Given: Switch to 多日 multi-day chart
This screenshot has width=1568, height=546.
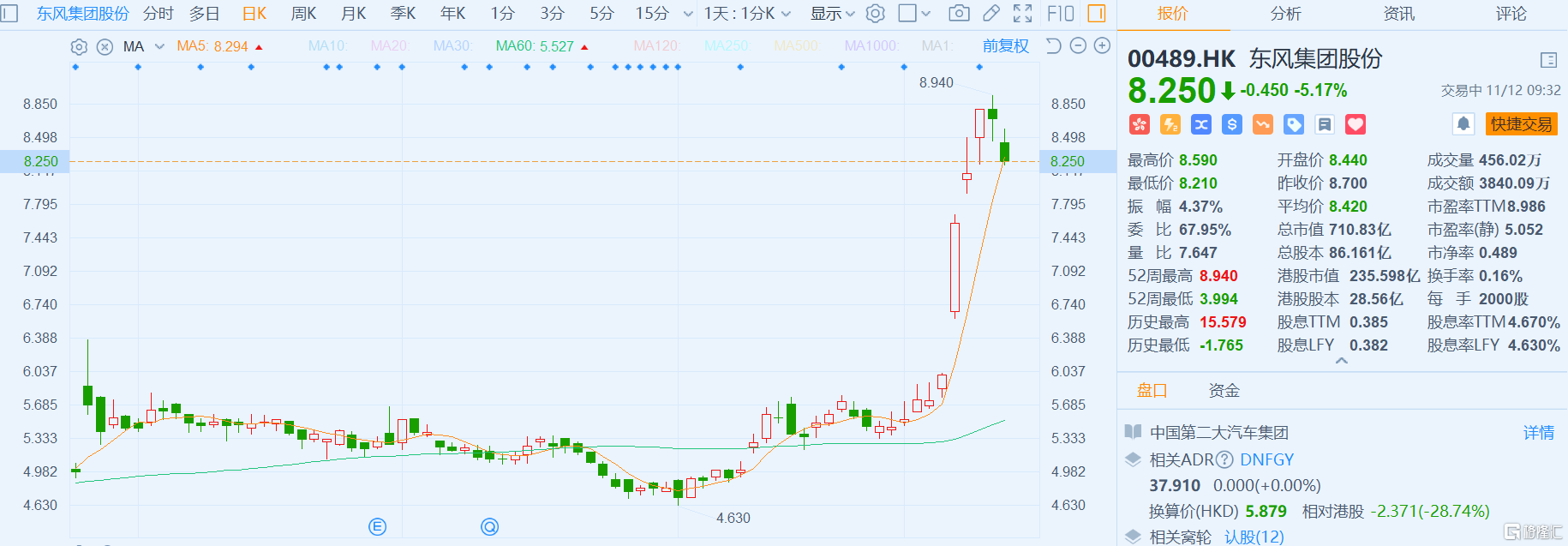Looking at the screenshot, I should (204, 14).
